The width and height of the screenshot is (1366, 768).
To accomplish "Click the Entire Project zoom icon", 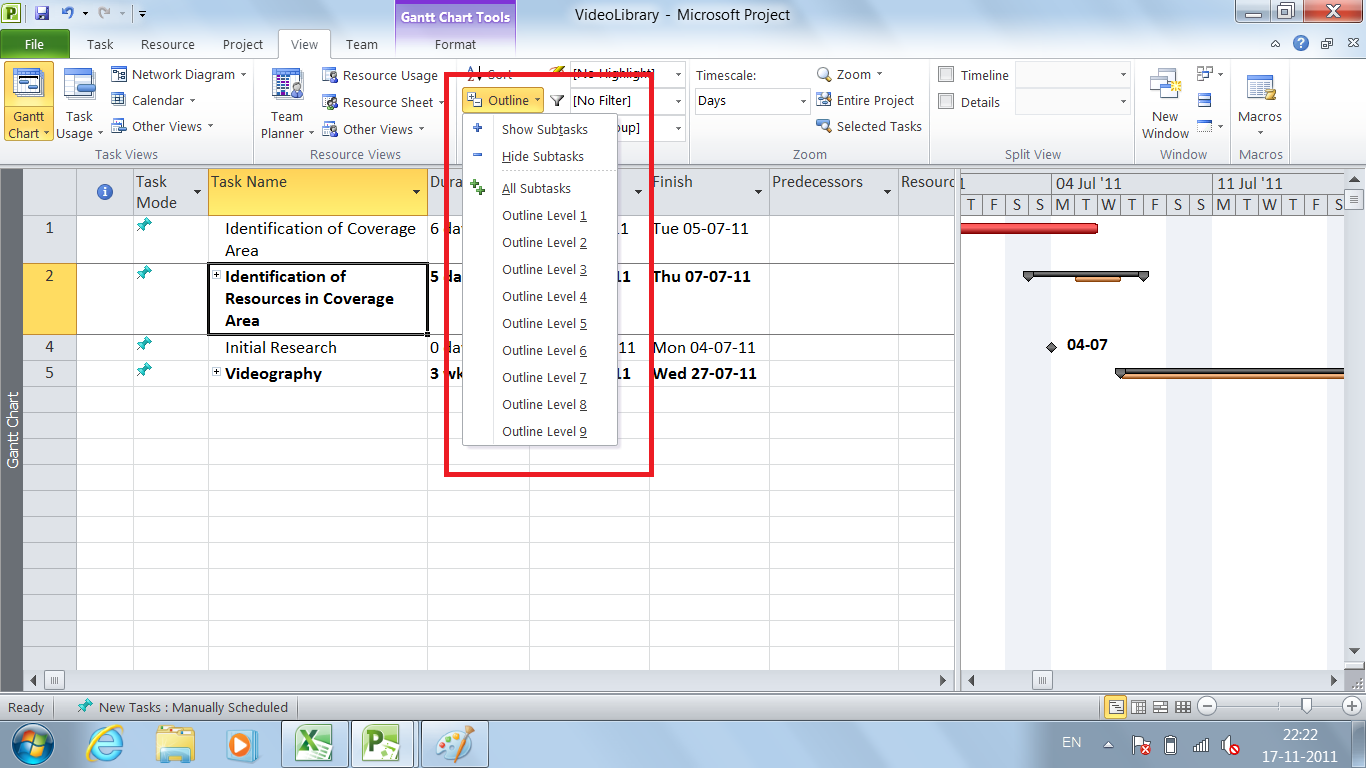I will pos(824,100).
